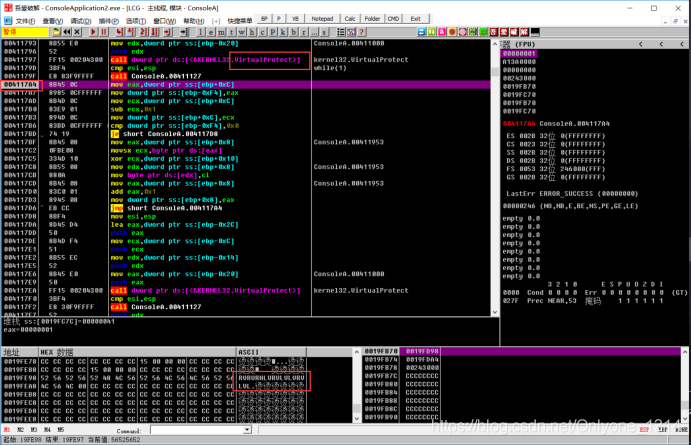
Task: Open the 调试(D) menu
Action: click(x=81, y=21)
